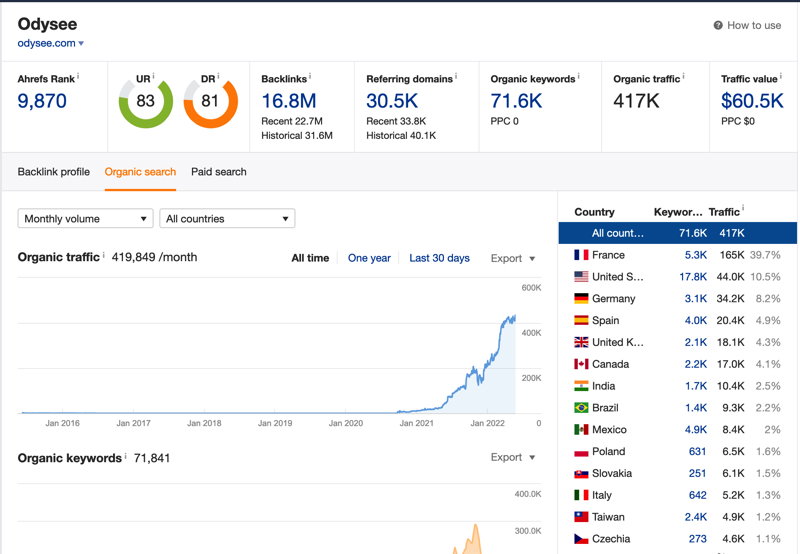Click the France flag icon
The image size is (800, 554).
(x=581, y=255)
